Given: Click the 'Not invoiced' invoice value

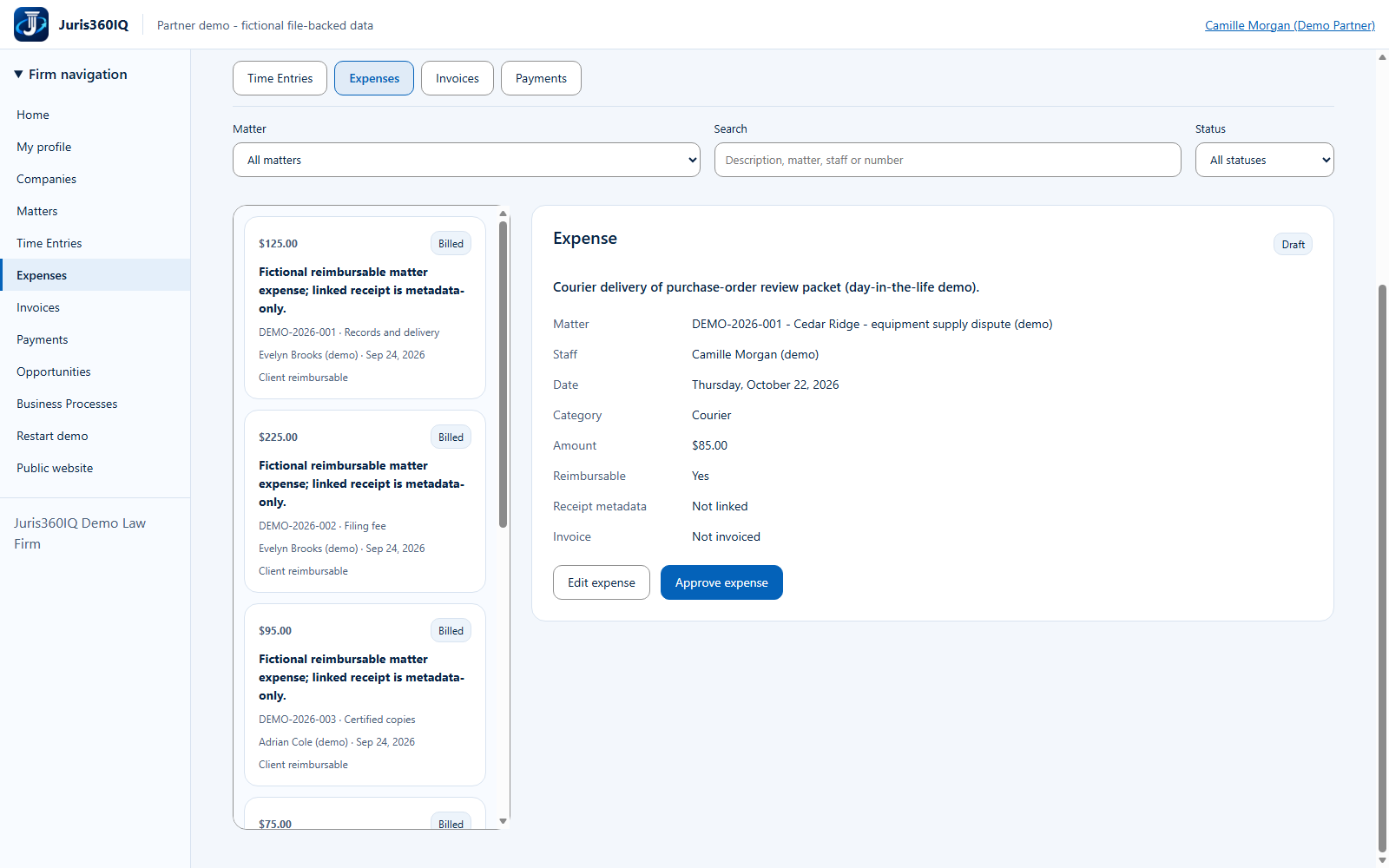Looking at the screenshot, I should click(x=726, y=536).
